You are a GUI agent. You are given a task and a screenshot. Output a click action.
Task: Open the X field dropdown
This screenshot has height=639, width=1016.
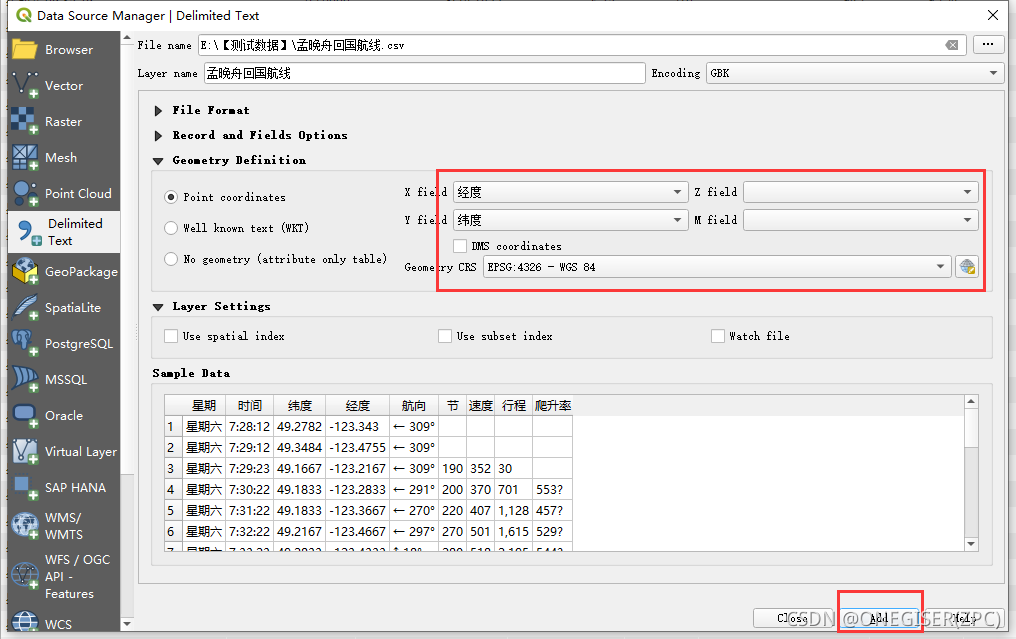point(570,192)
